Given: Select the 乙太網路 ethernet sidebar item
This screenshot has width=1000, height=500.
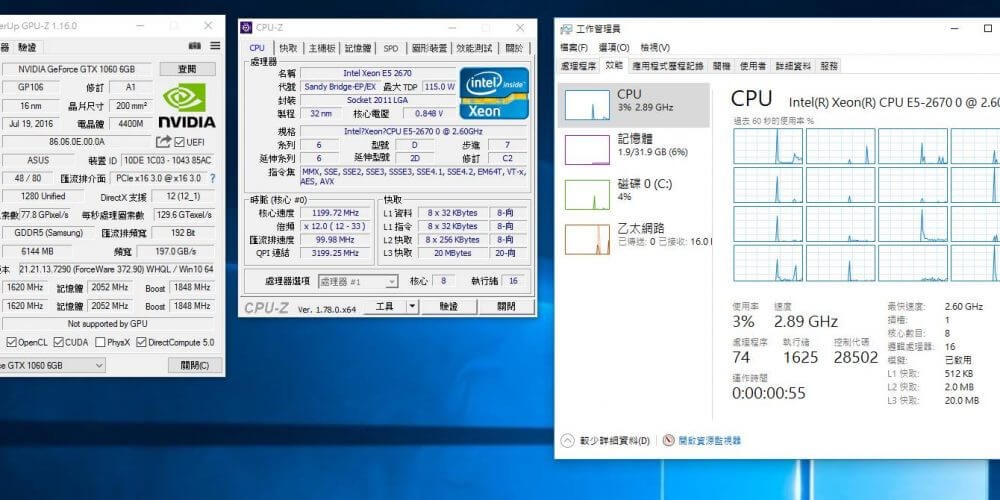Looking at the screenshot, I should click(x=633, y=239).
